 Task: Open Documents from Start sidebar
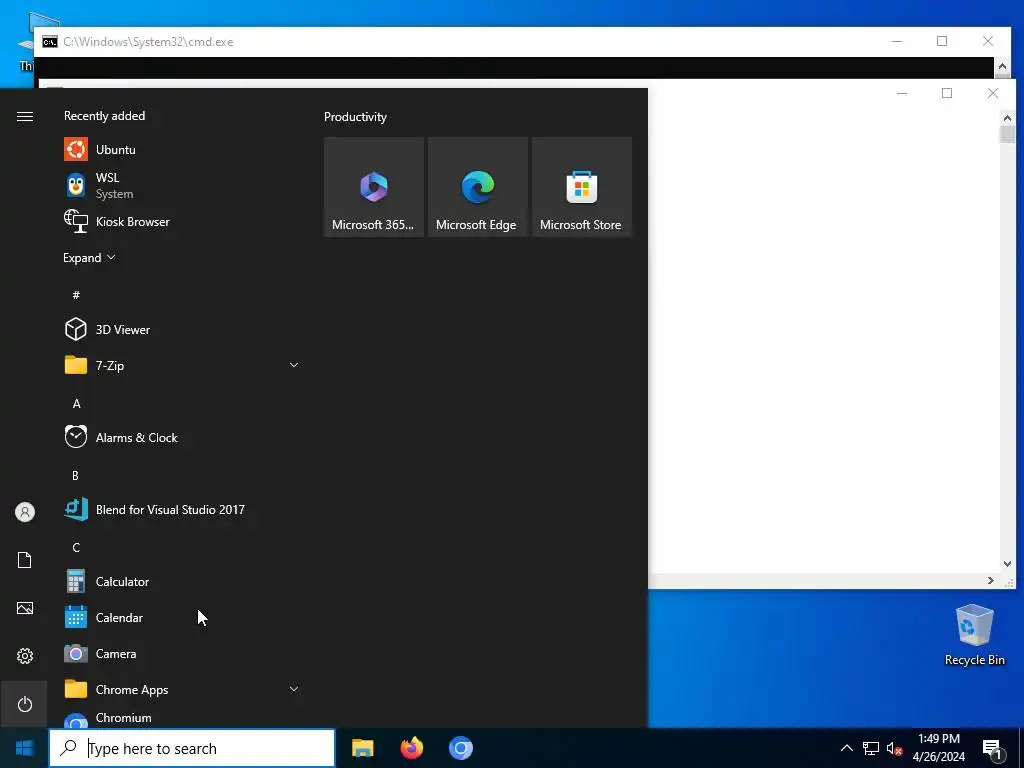pos(25,560)
